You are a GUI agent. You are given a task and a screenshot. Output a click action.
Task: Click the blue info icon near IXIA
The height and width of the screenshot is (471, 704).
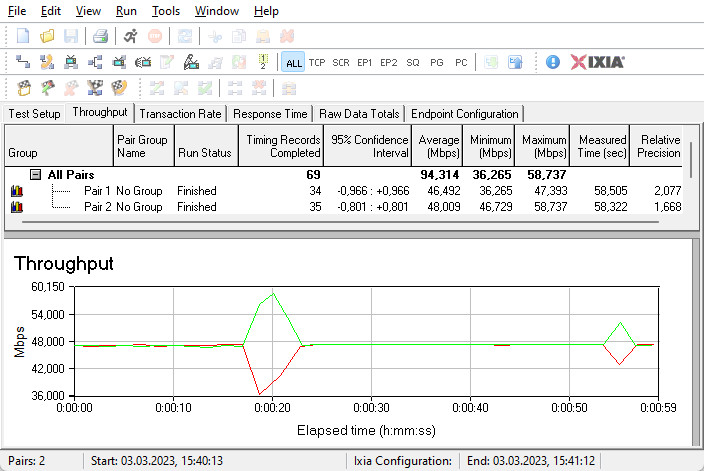pos(553,62)
